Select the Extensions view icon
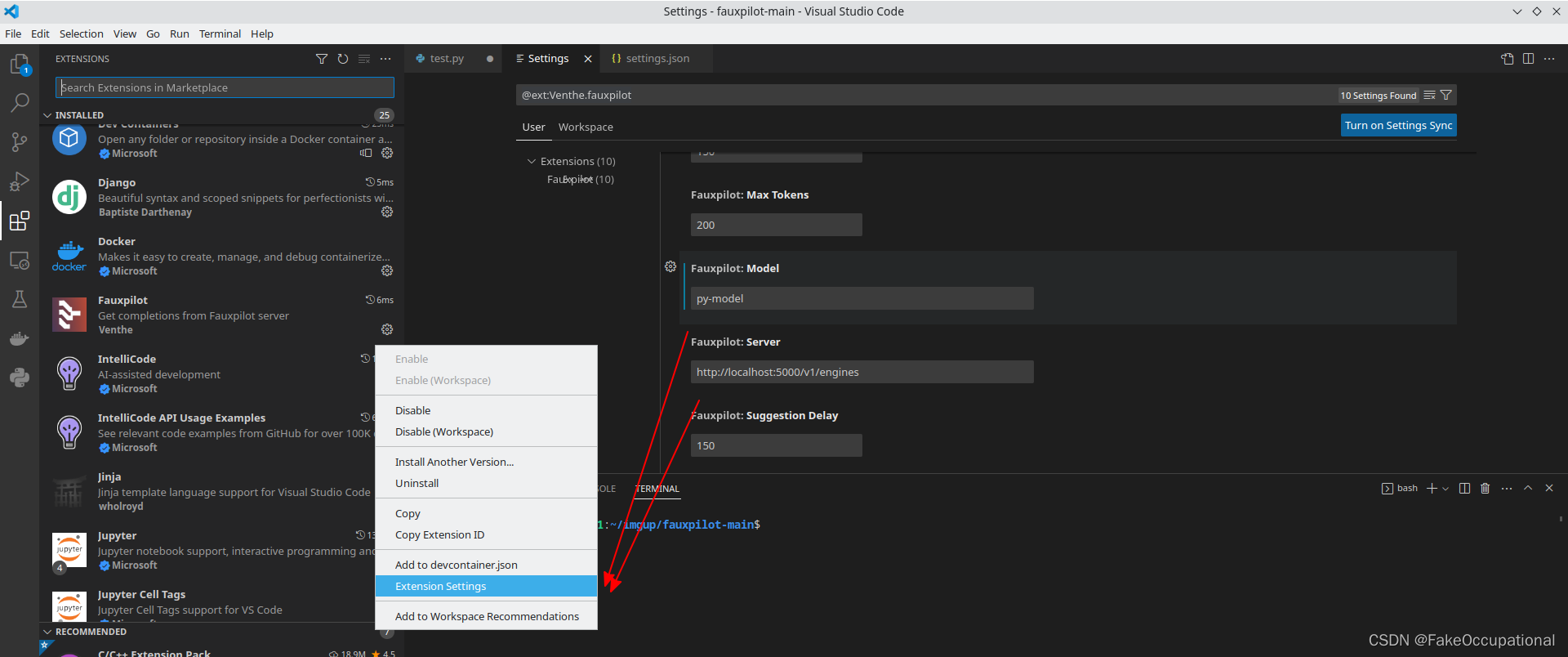 coord(20,221)
